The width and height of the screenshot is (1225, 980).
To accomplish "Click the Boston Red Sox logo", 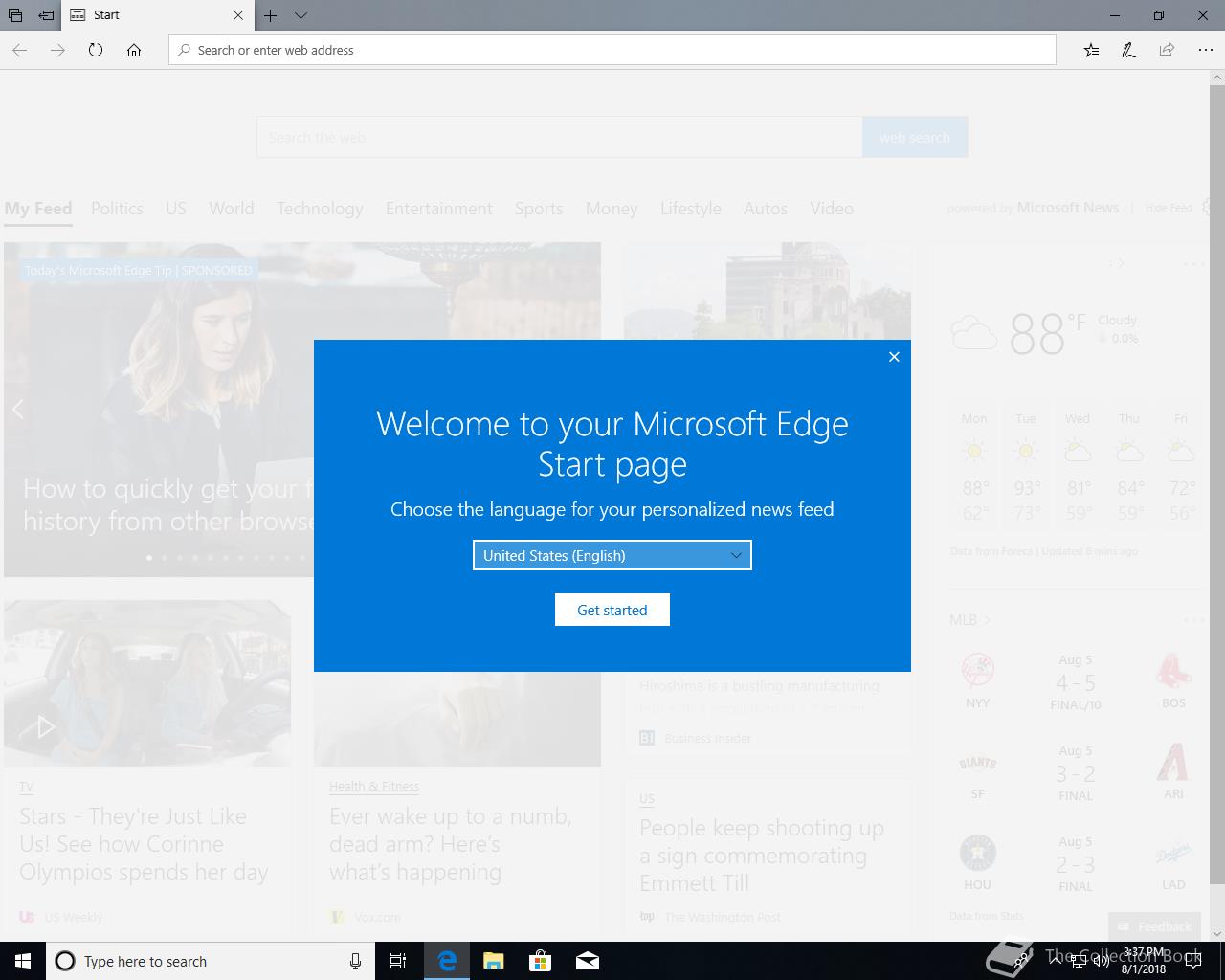I will coord(1173,671).
